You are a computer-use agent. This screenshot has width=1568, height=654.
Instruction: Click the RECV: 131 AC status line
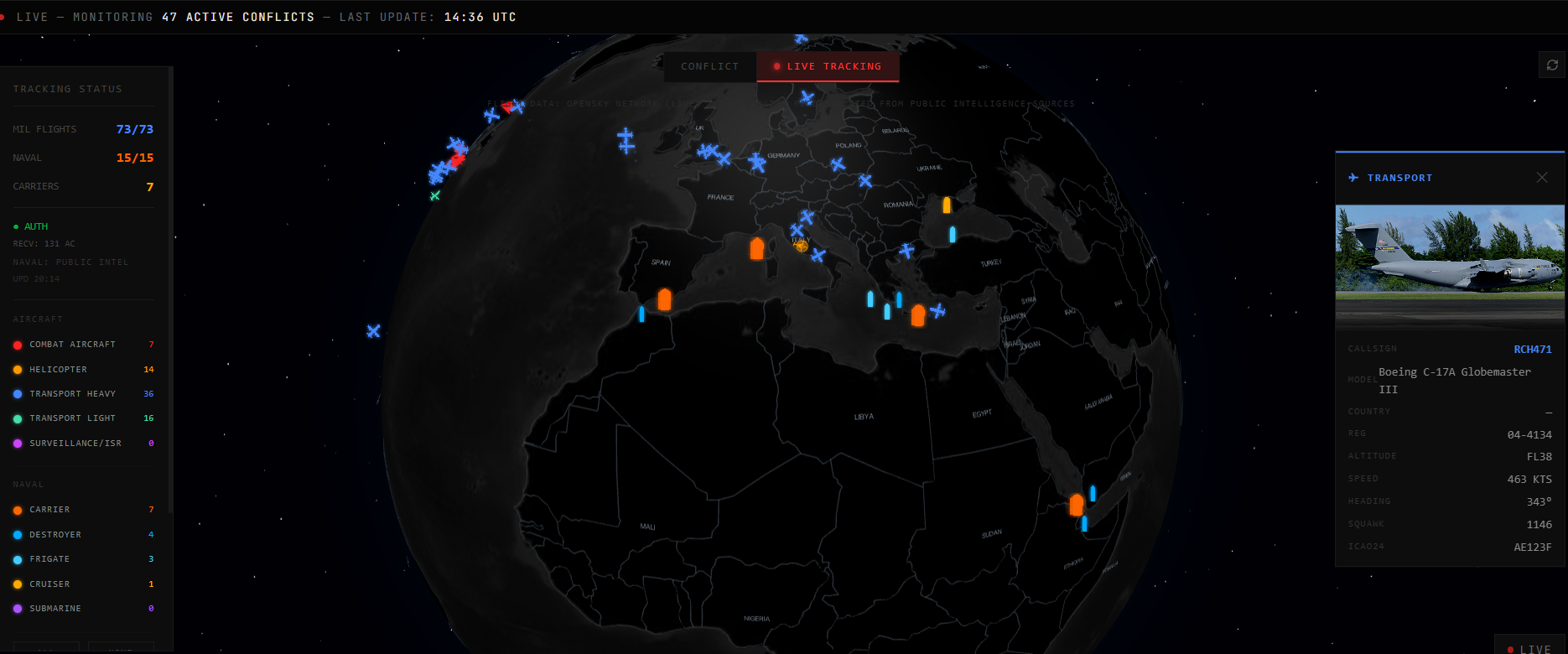tap(44, 244)
